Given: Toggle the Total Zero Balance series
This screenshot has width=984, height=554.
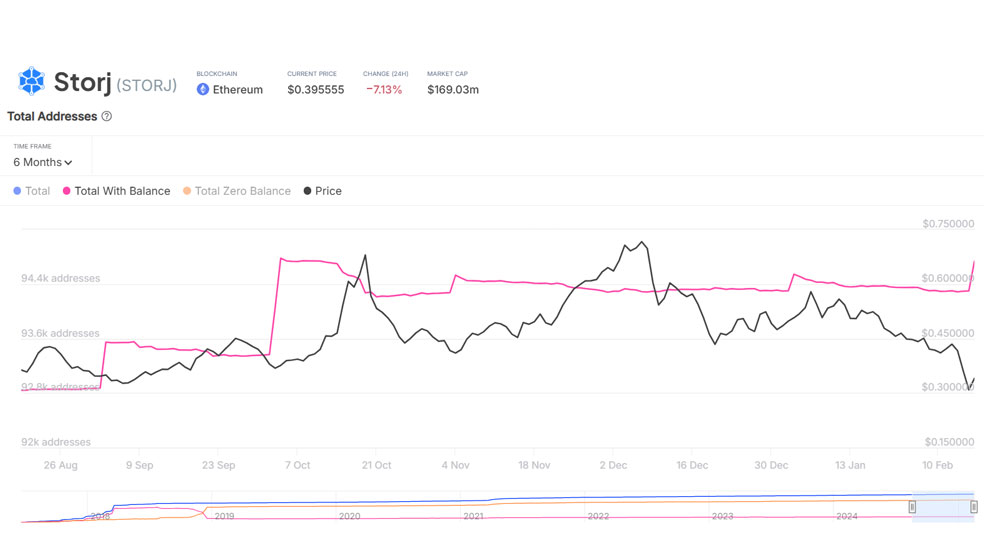Looking at the screenshot, I should pos(237,191).
